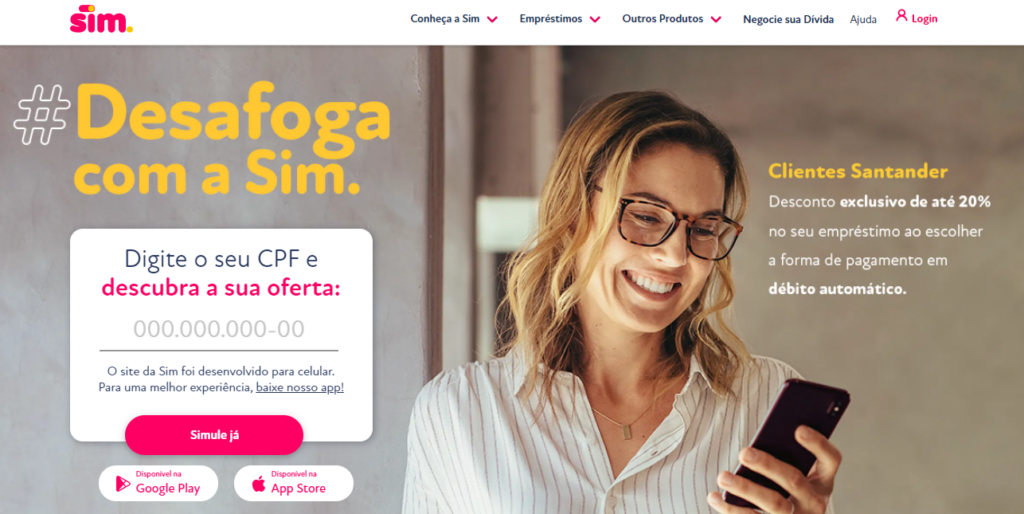Viewport: 1024px width, 514px height.
Task: Click the #Desafoga com a Sim headline
Action: 202,140
